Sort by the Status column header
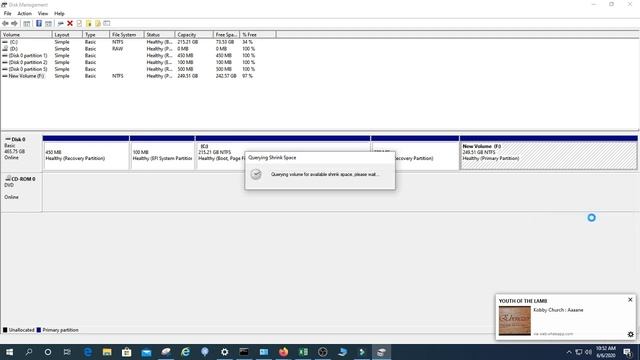640x360 pixels. pyautogui.click(x=160, y=35)
